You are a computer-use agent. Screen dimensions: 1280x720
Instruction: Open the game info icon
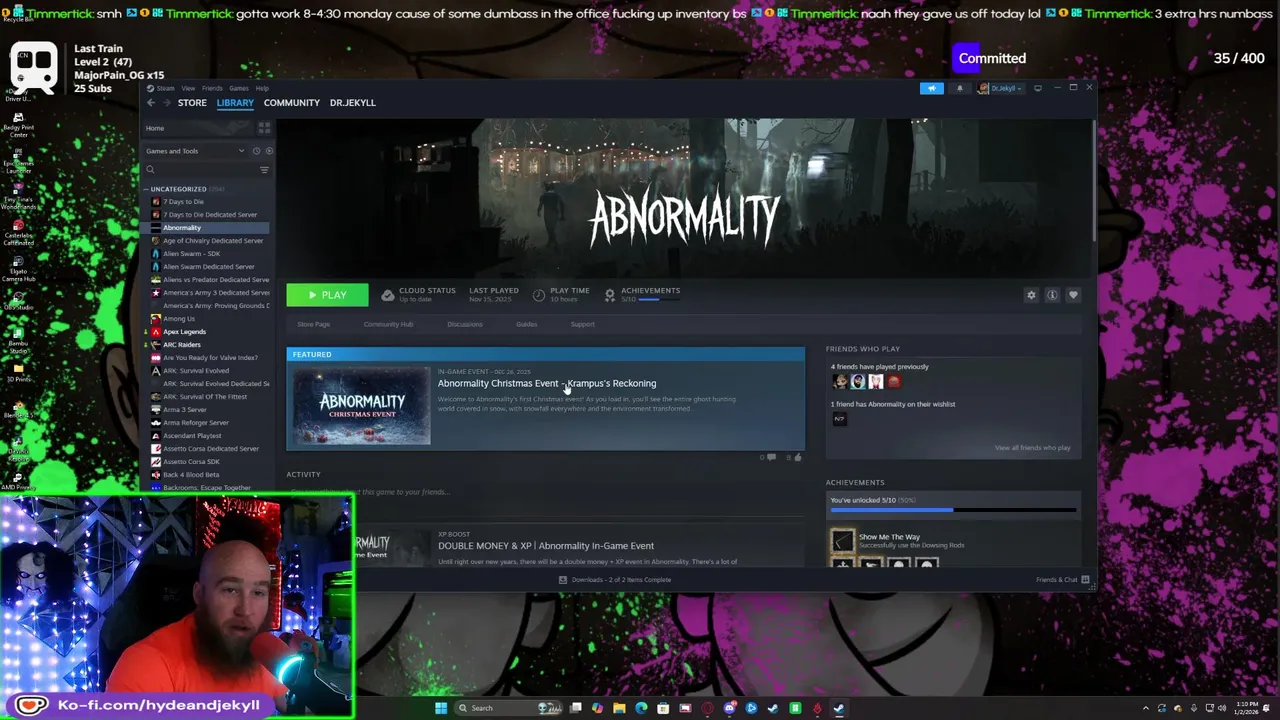(x=1052, y=295)
